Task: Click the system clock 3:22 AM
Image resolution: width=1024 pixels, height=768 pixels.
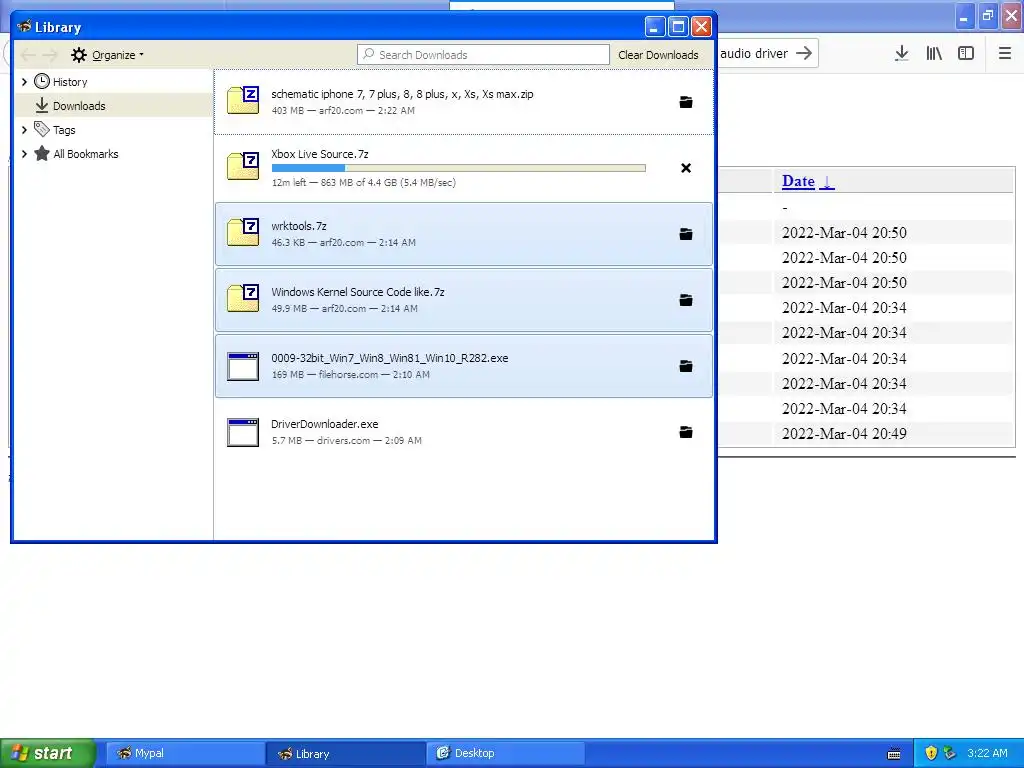Action: point(987,753)
